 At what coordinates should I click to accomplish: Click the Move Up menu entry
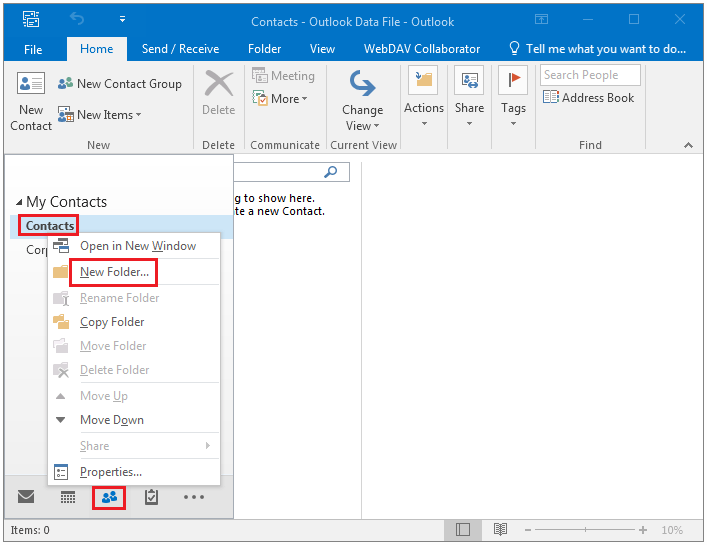134,396
